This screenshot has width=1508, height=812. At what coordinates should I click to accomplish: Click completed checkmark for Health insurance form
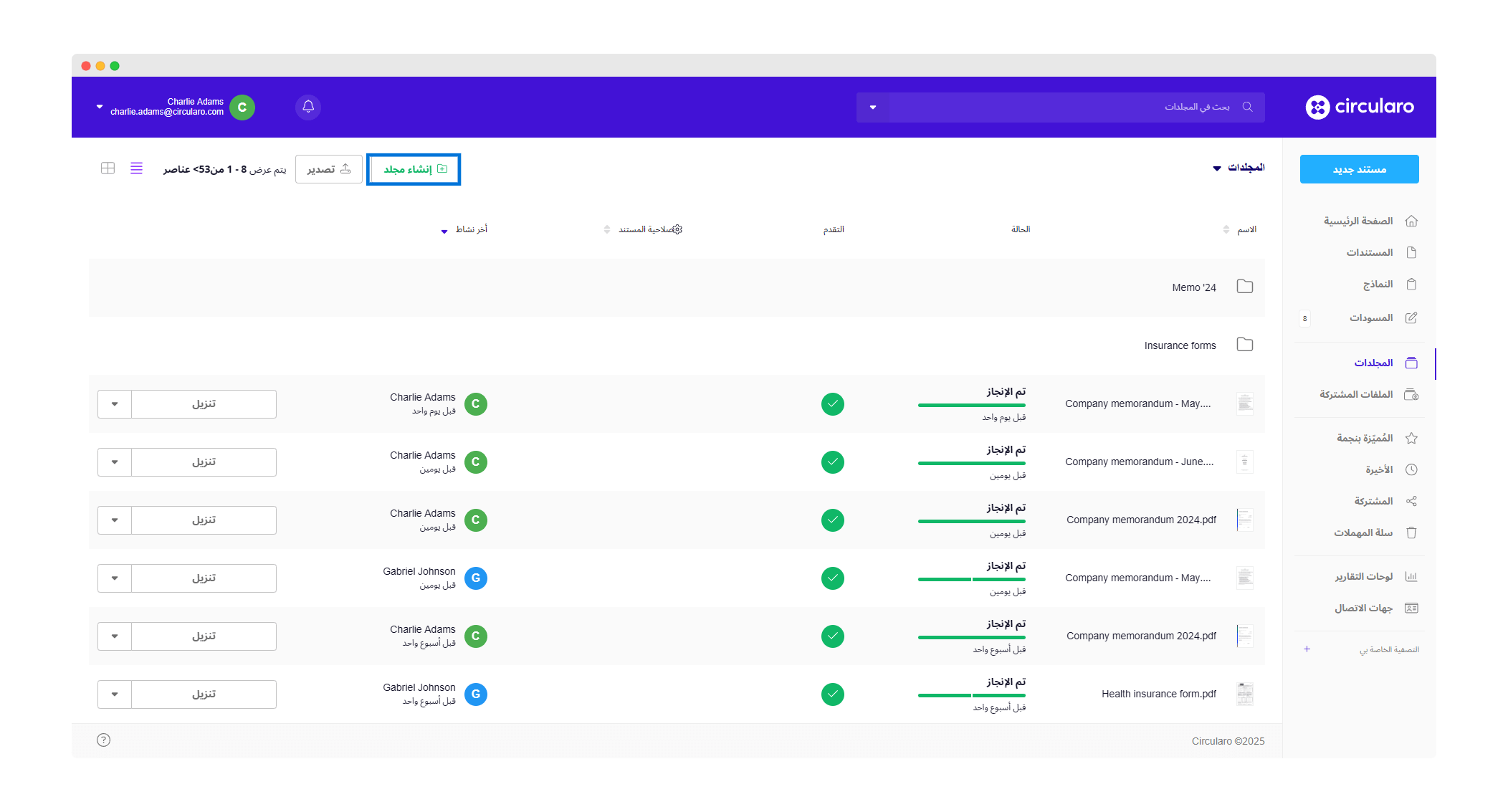point(832,694)
